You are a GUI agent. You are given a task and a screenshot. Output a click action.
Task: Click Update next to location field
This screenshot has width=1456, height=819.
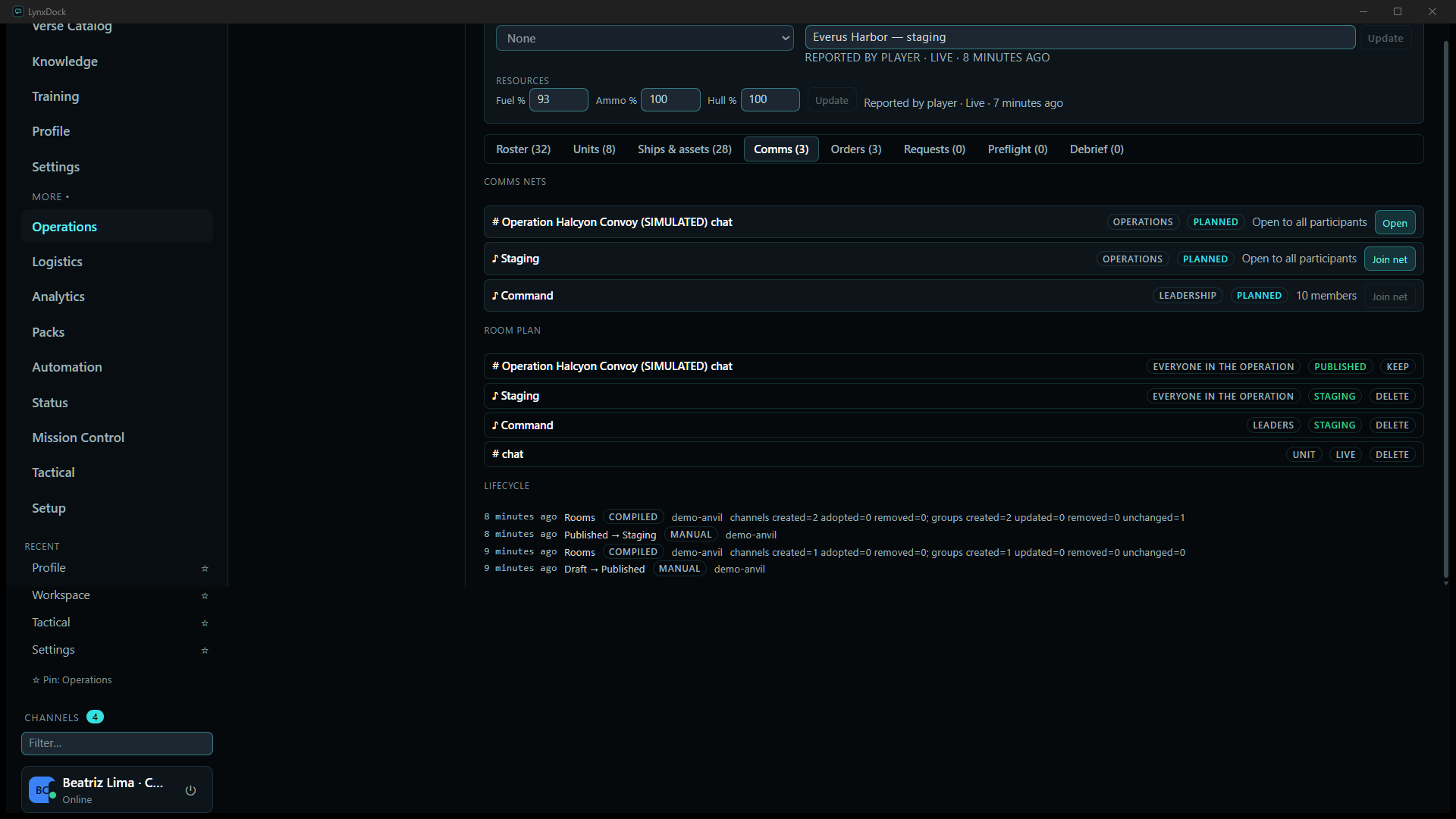tap(1385, 38)
